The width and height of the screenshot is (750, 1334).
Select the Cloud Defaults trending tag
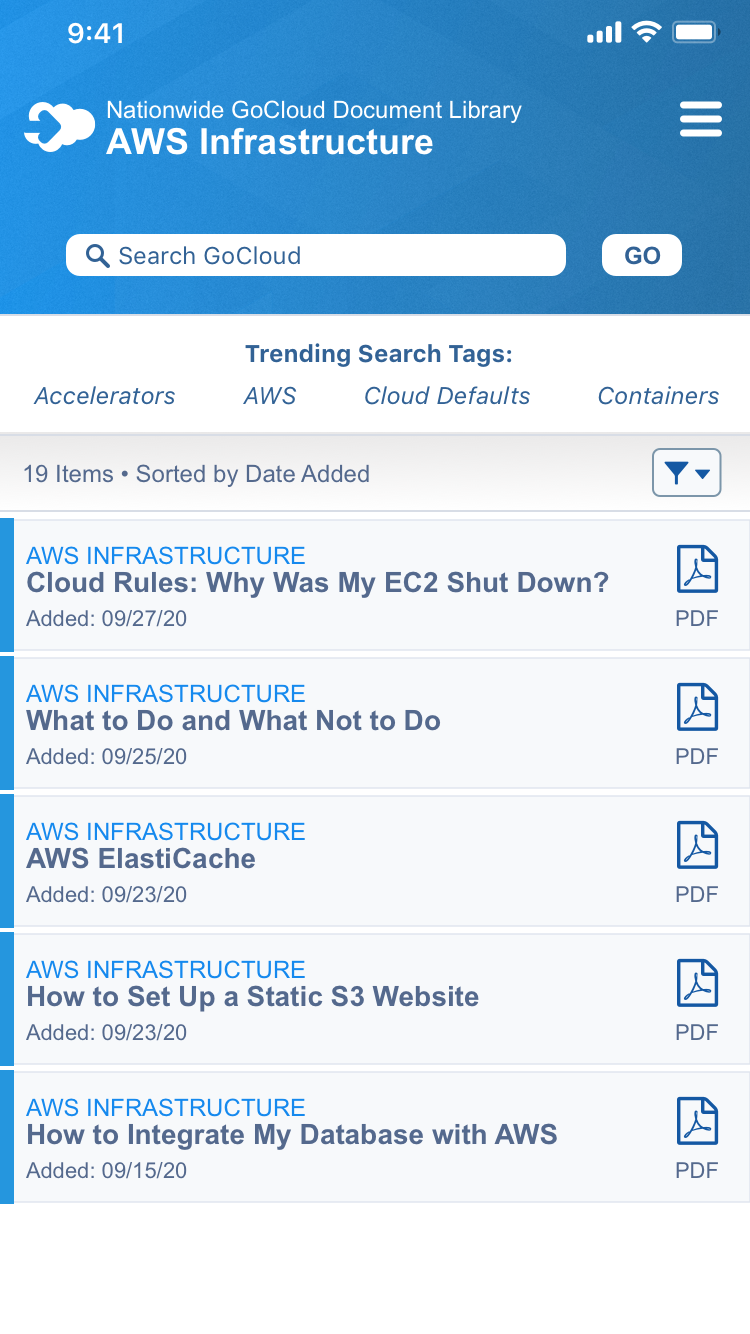pyautogui.click(x=447, y=396)
